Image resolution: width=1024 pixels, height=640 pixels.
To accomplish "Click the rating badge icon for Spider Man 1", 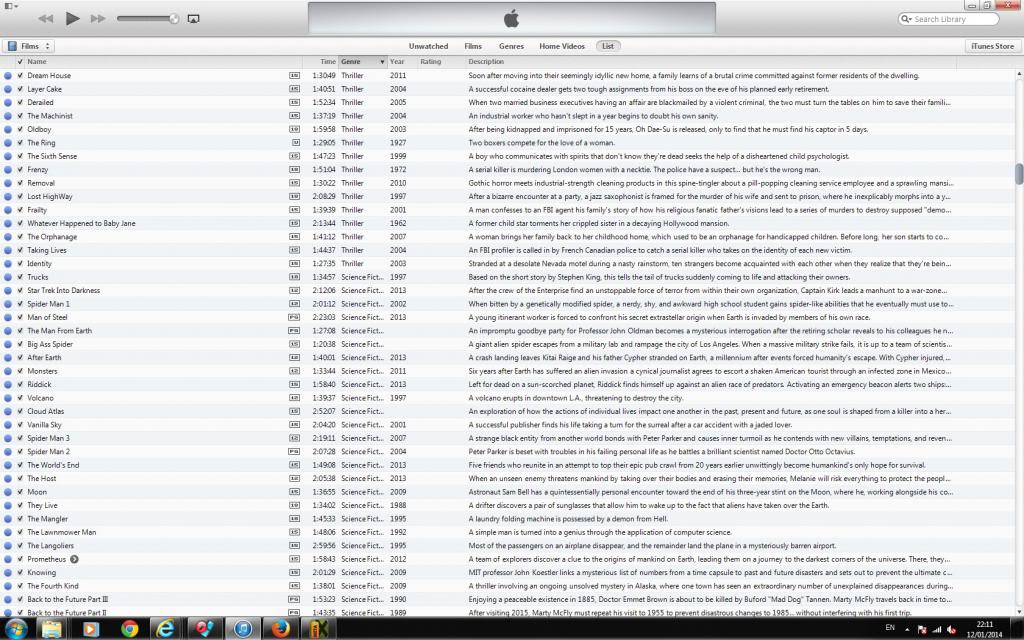I will coord(295,304).
